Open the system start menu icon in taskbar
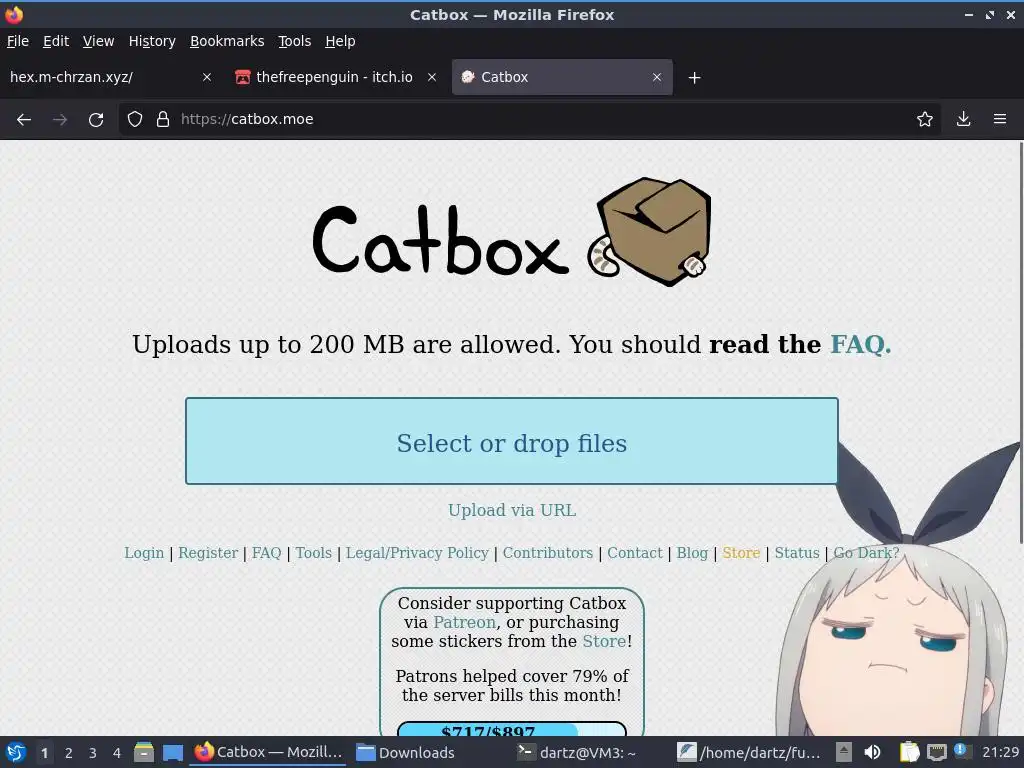This screenshot has height=768, width=1024. (x=16, y=752)
